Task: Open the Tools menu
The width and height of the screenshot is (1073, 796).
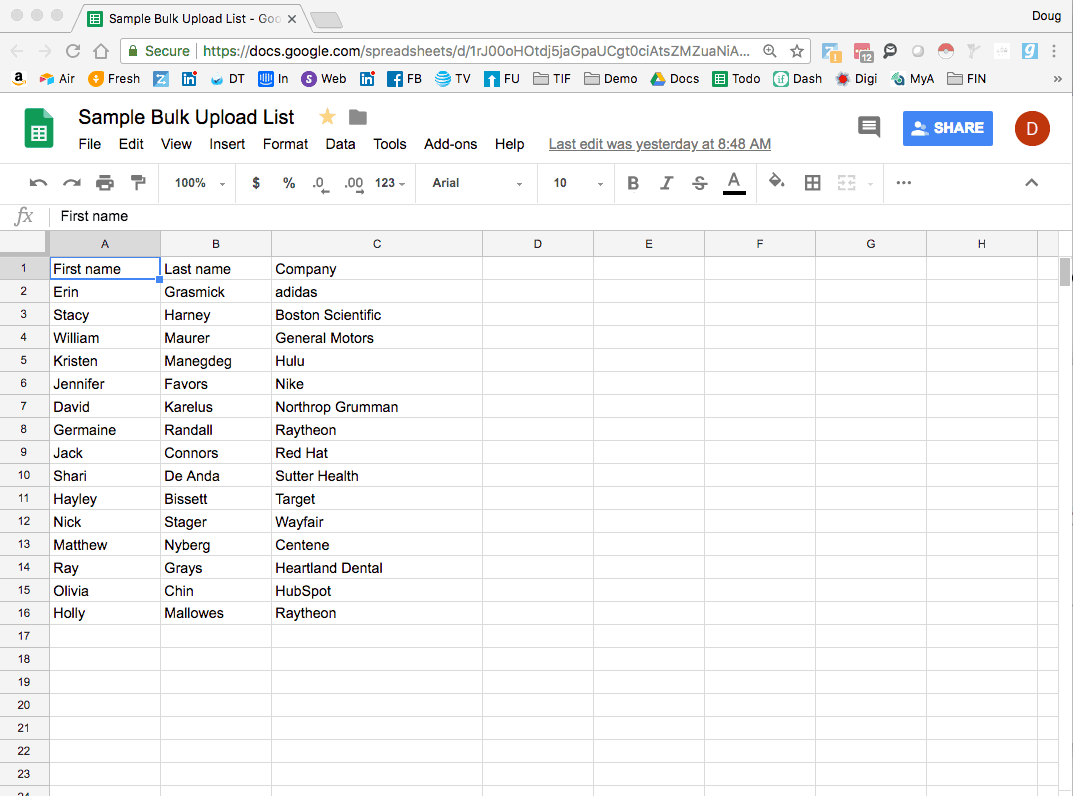Action: [x=390, y=144]
